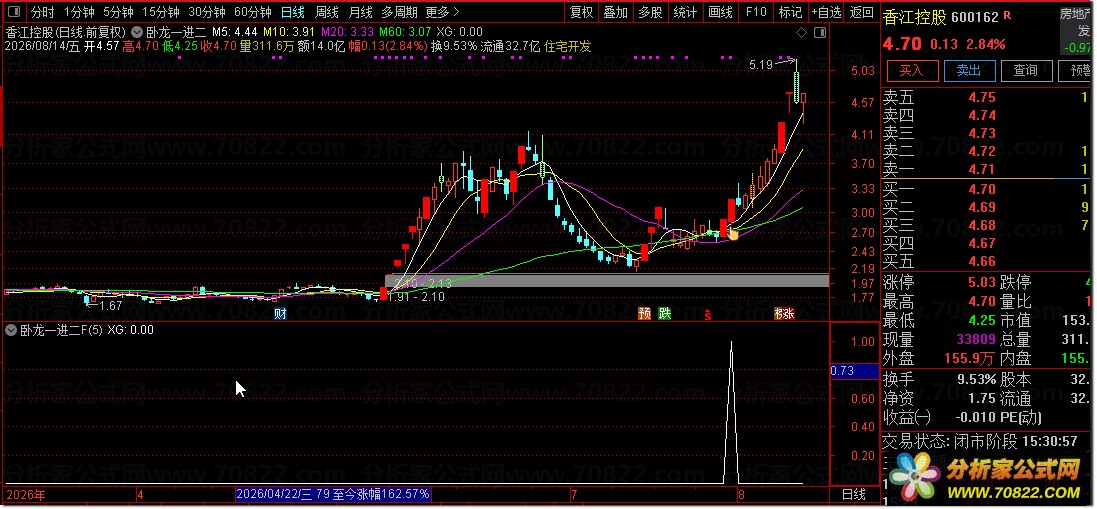Open the 卧龙一进二F(5) sub-indicator dropdown

pos(10,330)
